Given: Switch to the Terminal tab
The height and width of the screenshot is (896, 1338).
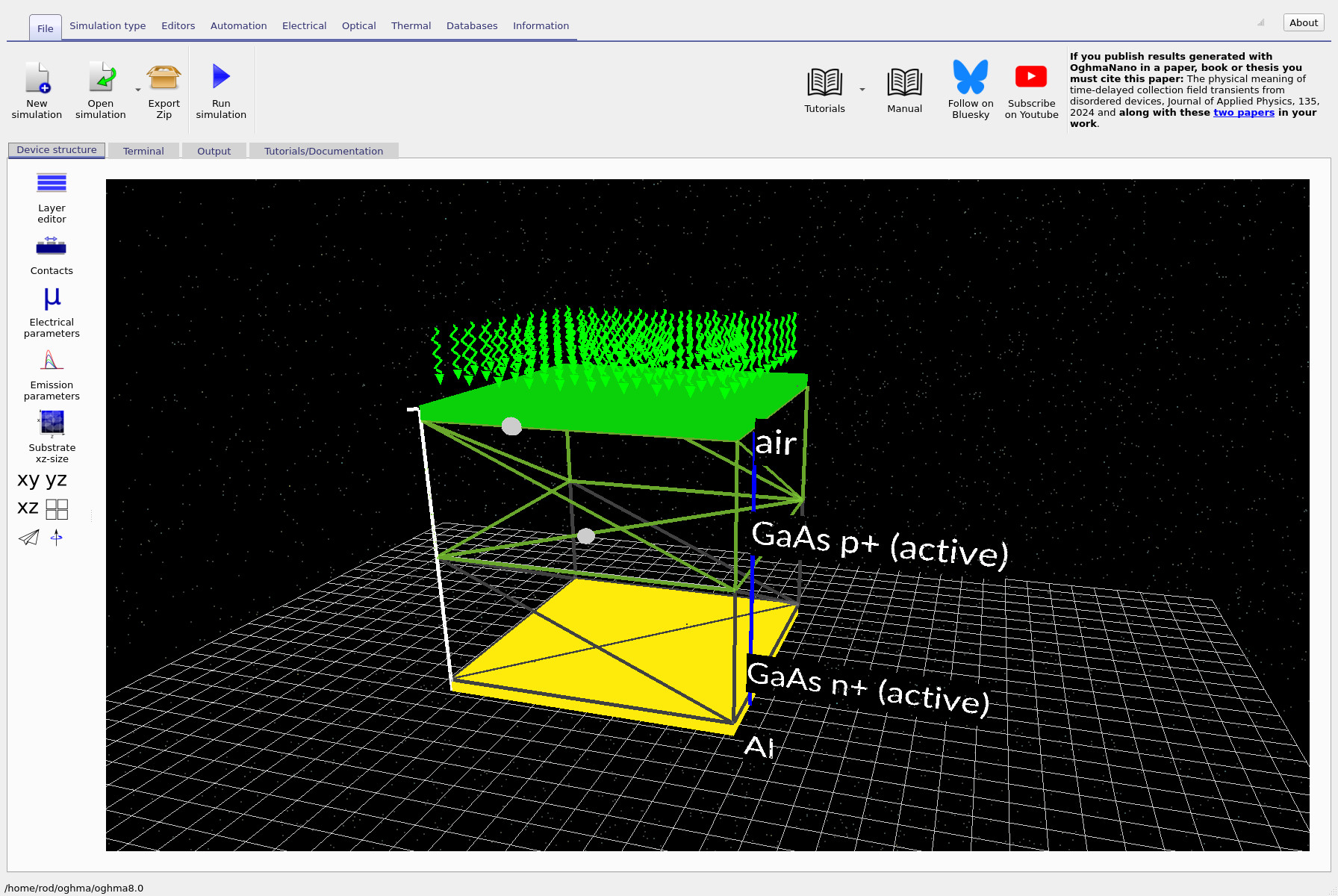Looking at the screenshot, I should point(143,150).
